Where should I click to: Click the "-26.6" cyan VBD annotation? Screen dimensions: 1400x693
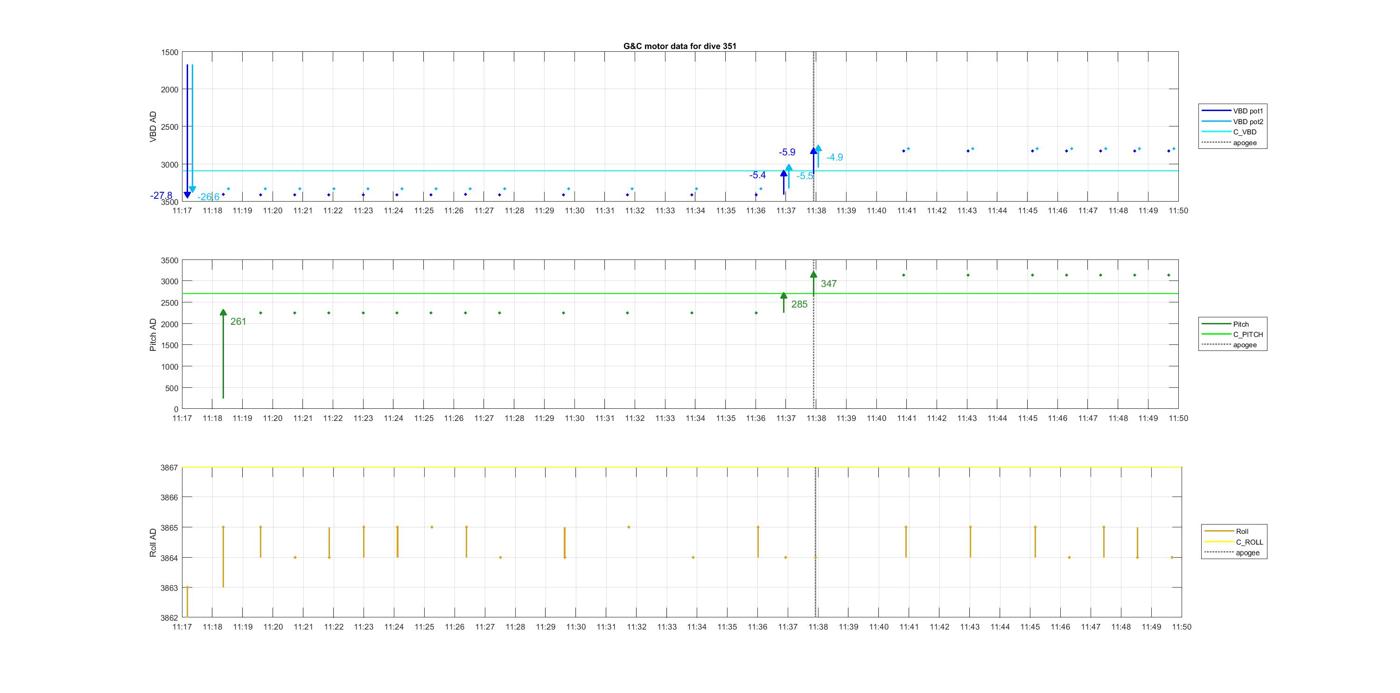pyautogui.click(x=208, y=197)
